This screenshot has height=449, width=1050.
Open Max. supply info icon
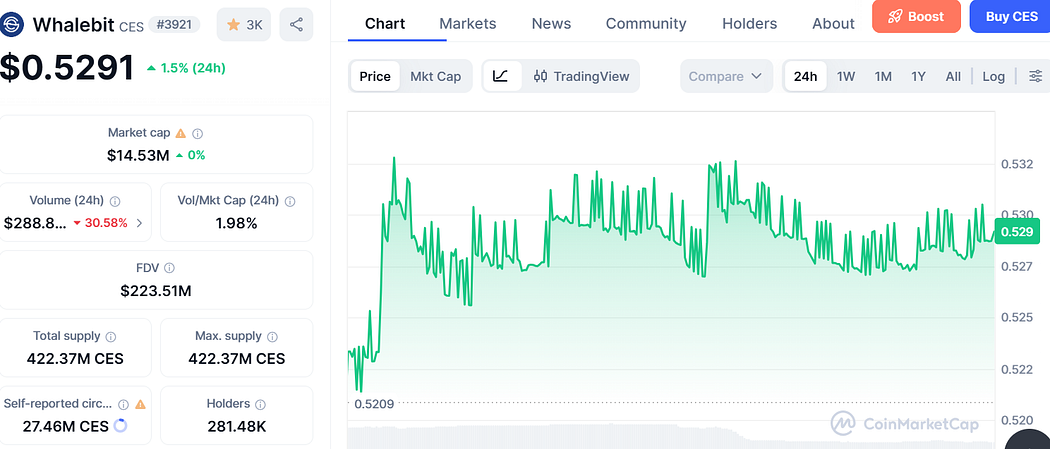[x=273, y=337]
